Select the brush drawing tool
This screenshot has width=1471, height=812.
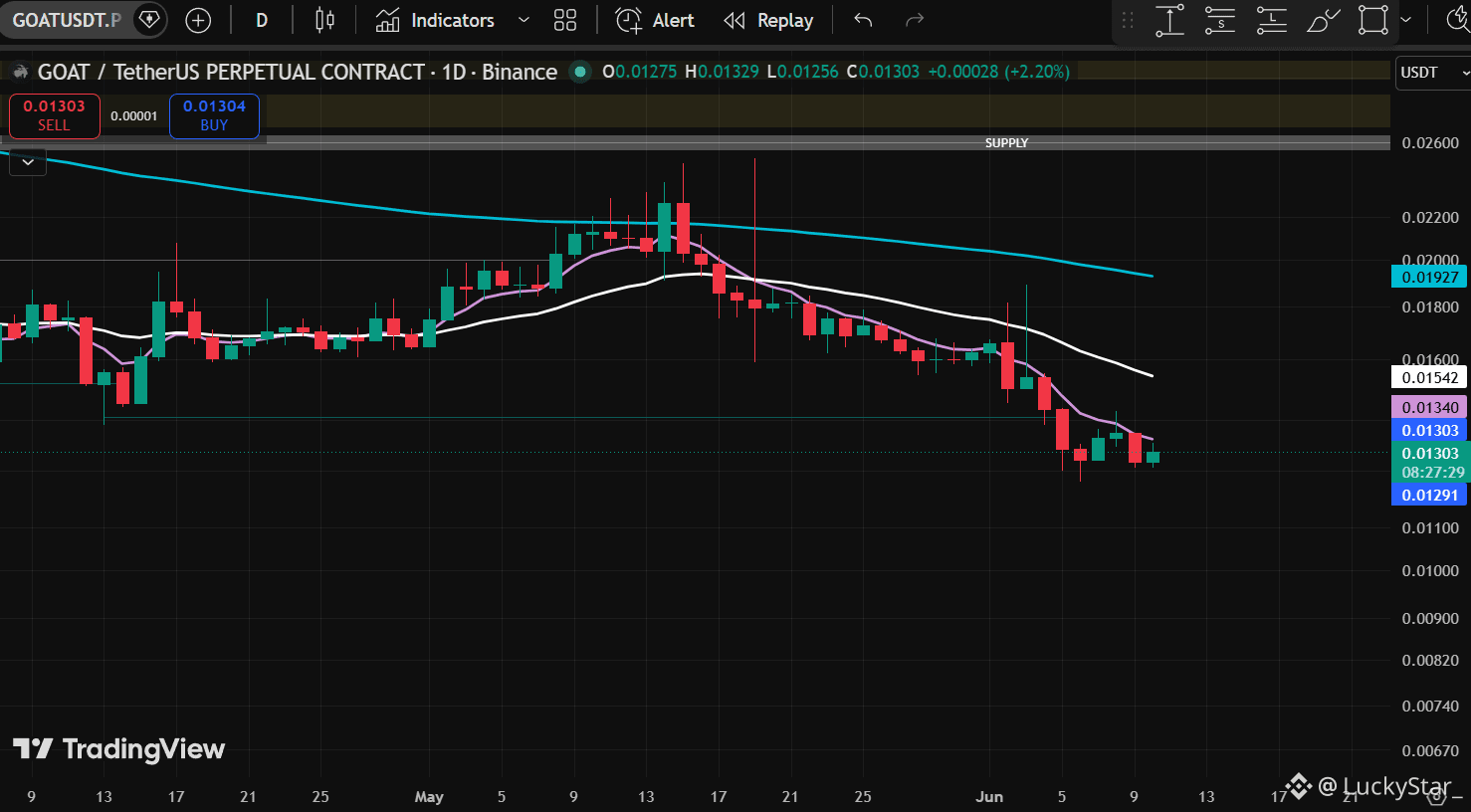[1323, 20]
